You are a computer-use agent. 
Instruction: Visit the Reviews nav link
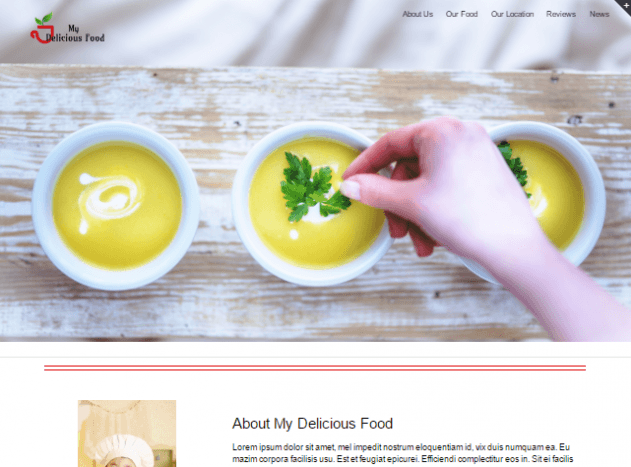(x=561, y=14)
